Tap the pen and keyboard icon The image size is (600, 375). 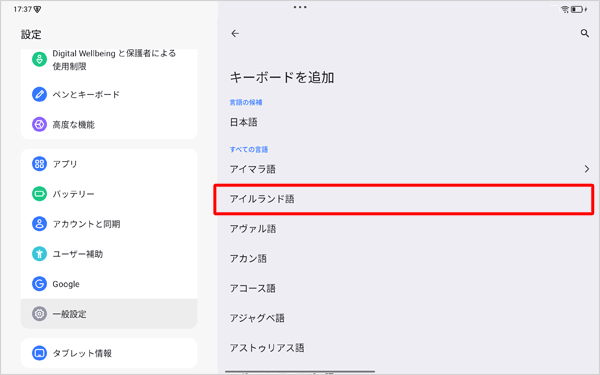(39, 94)
